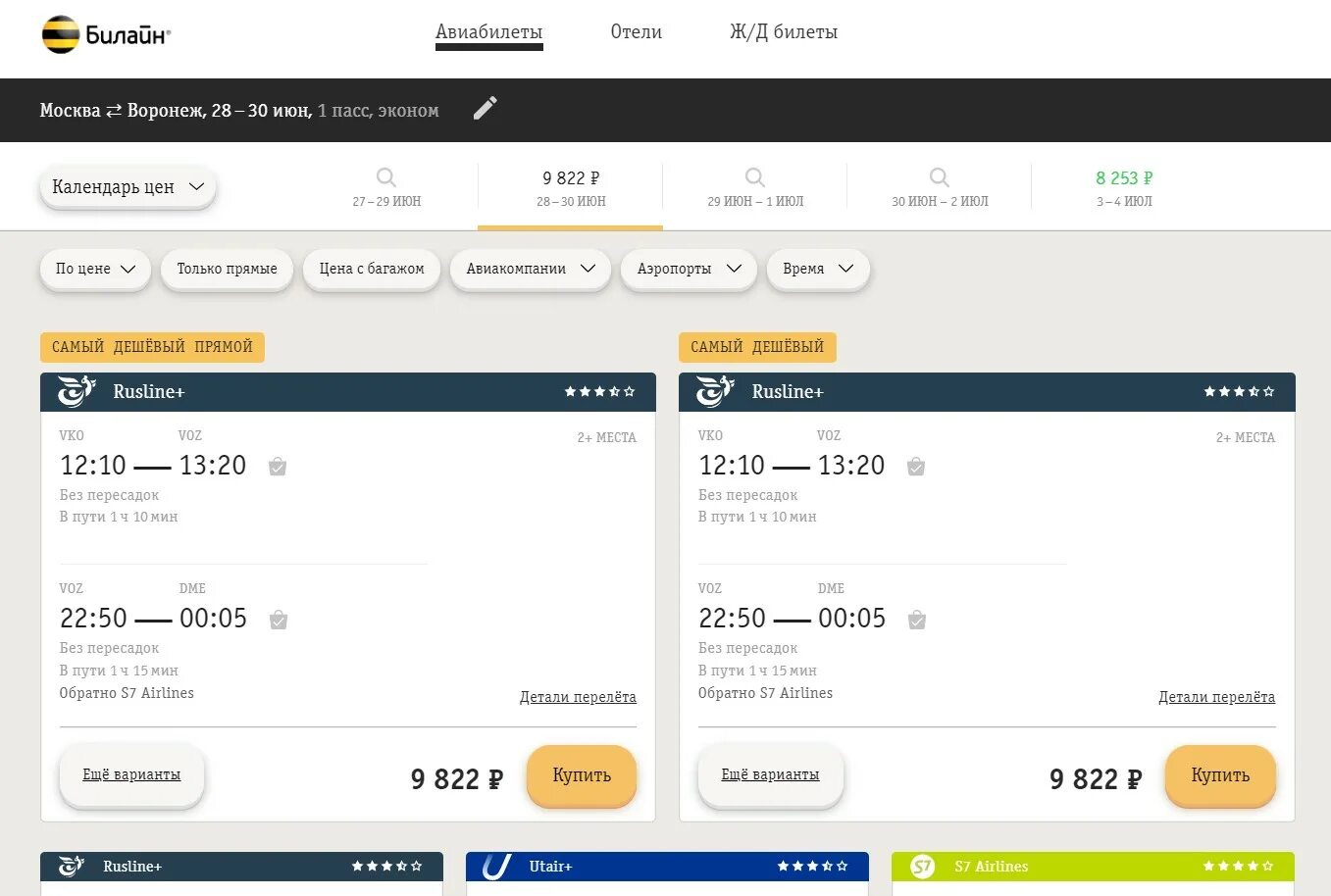This screenshot has width=1331, height=896.
Task: Click search icon above 30 ИЮН – 2 ИЮЛ
Action: [940, 177]
